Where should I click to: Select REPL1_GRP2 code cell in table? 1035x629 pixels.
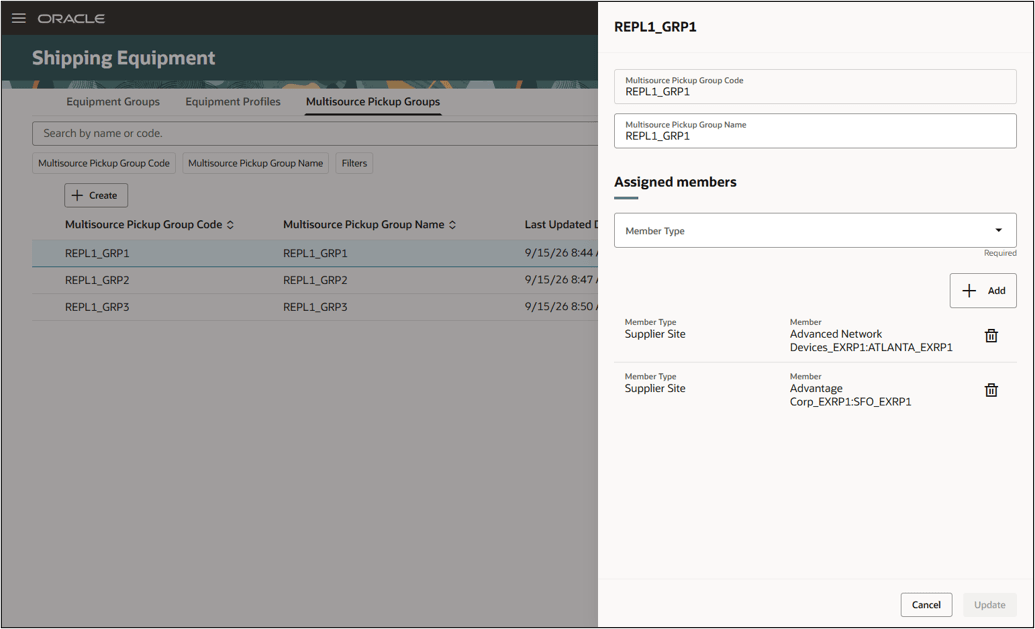(x=97, y=281)
